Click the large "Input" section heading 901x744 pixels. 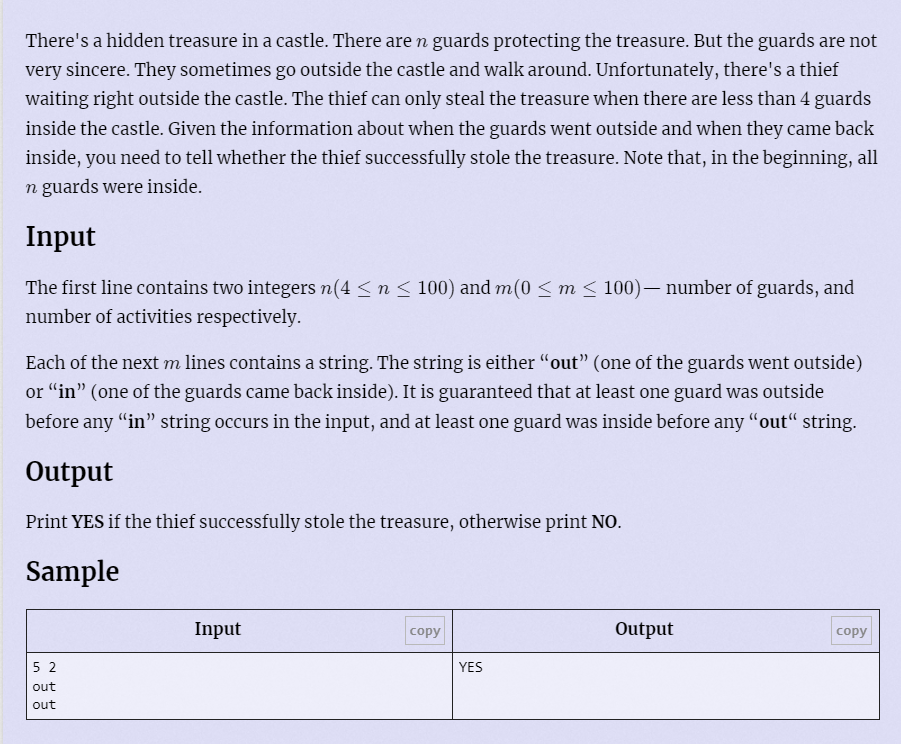pos(60,237)
